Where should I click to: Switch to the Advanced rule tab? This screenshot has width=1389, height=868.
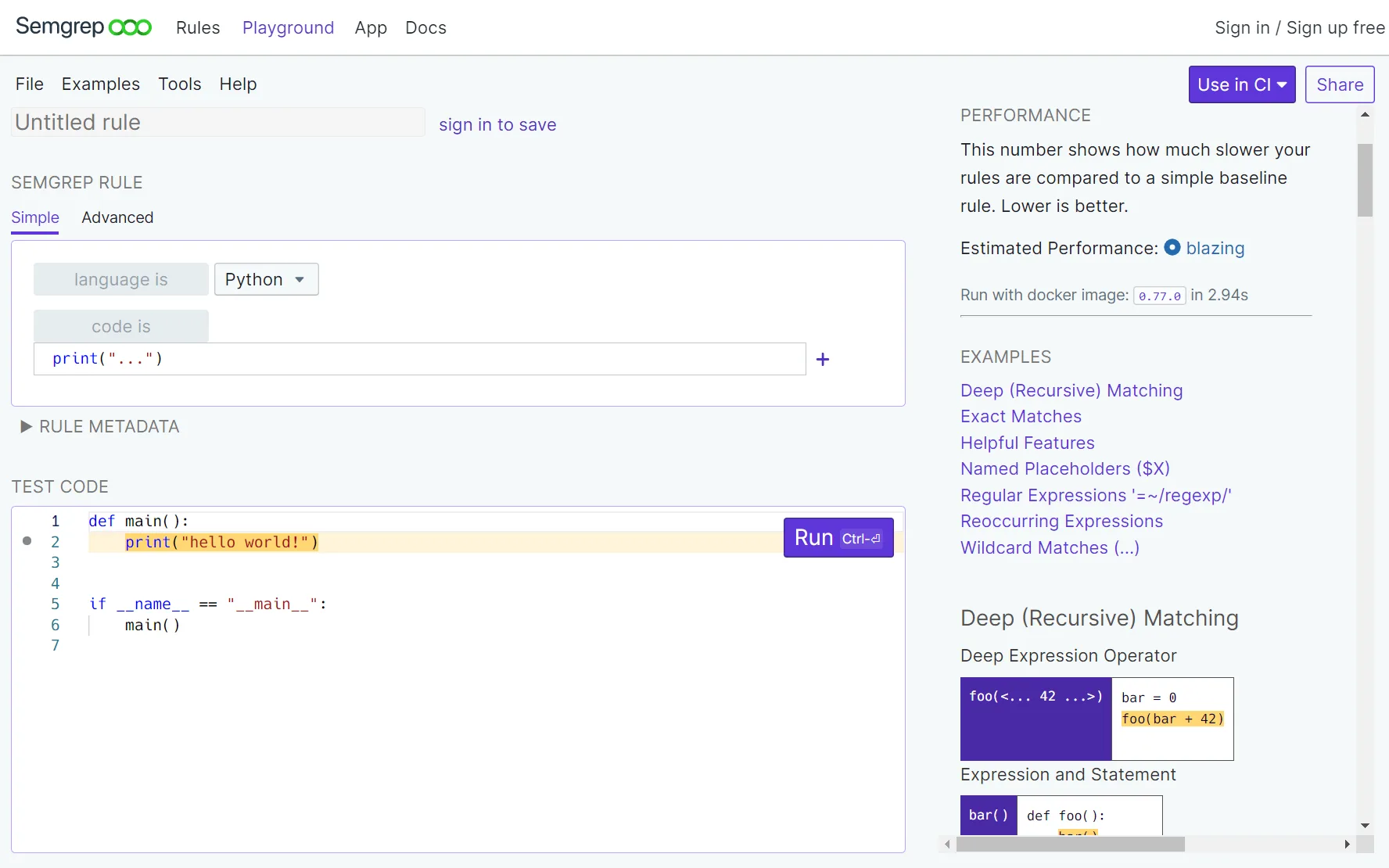[117, 218]
